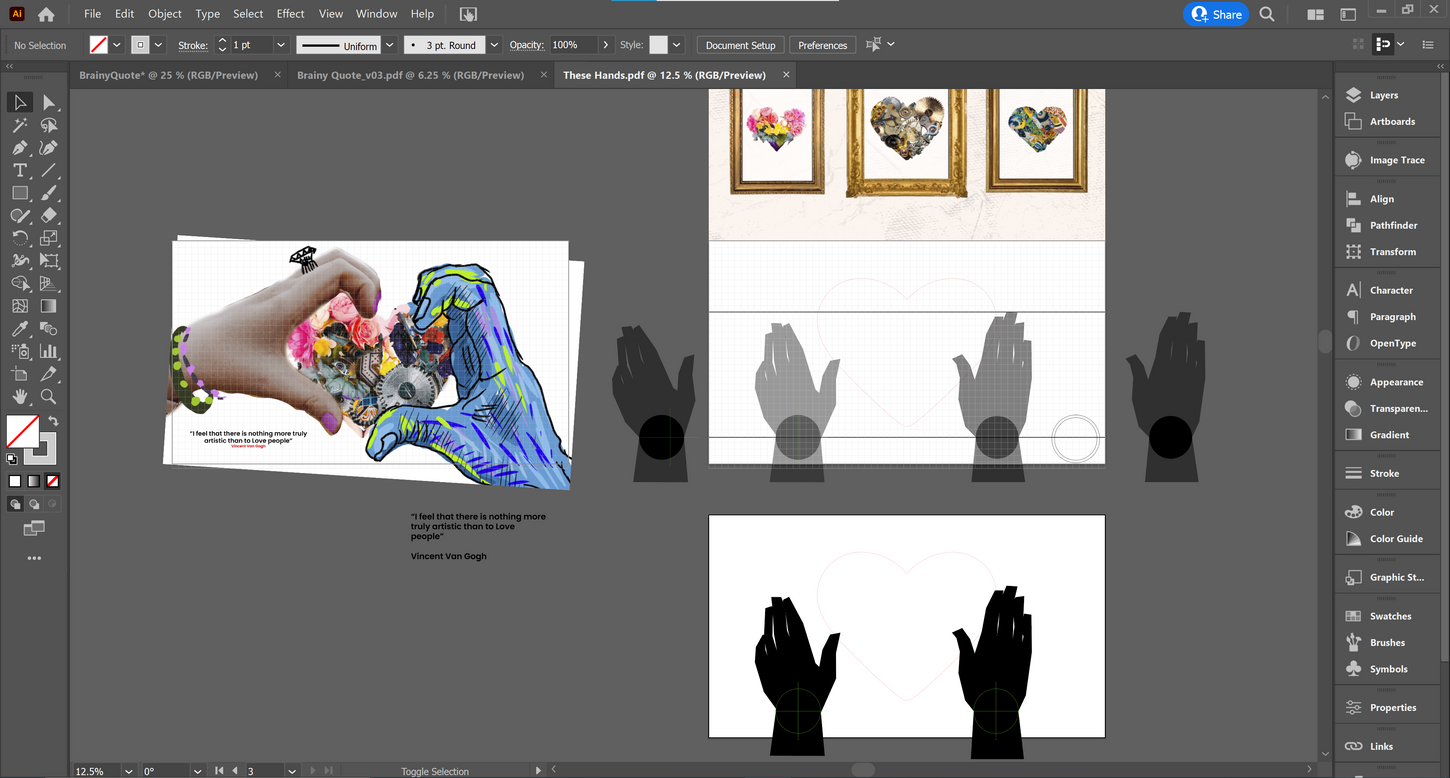
Task: Increase stroke weight with stepper arrows
Action: 222,41
